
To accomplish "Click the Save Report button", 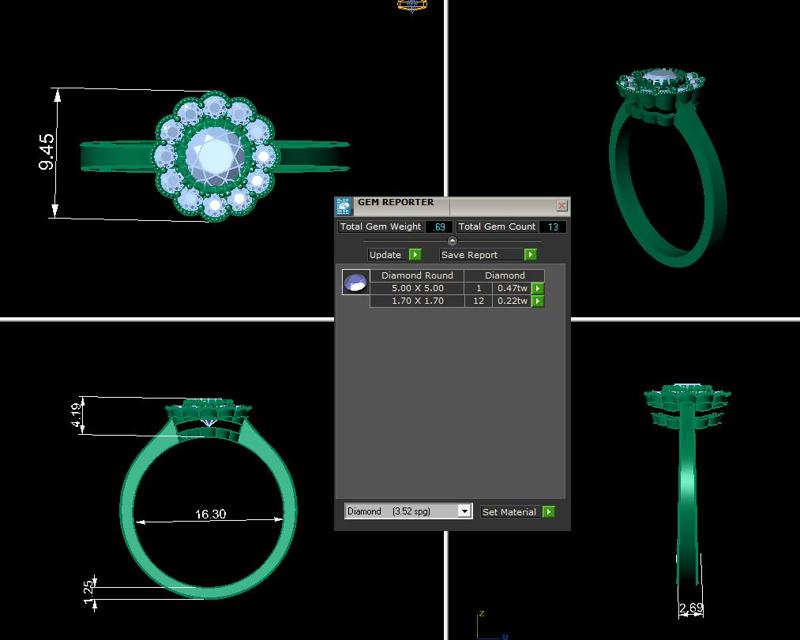I will click(x=471, y=254).
